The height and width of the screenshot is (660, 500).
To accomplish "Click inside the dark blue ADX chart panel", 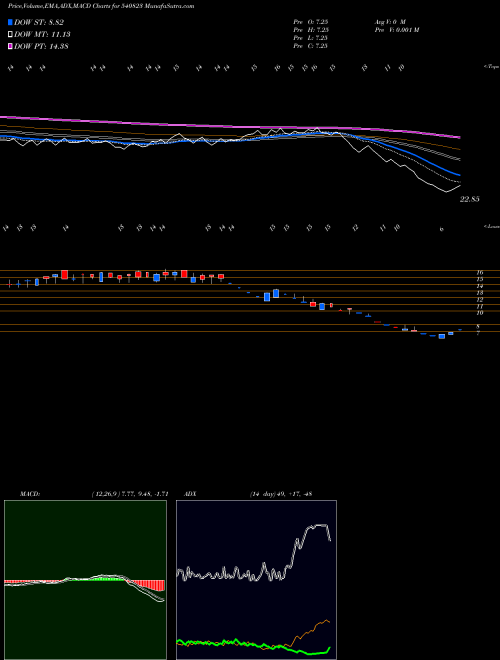I will (x=256, y=580).
